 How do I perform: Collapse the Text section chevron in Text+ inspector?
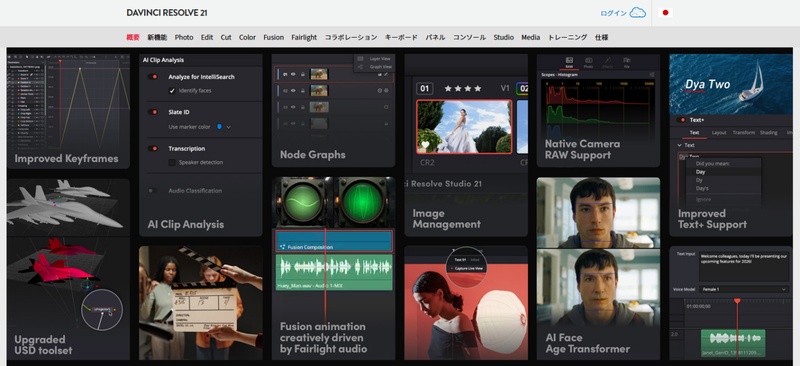click(680, 145)
